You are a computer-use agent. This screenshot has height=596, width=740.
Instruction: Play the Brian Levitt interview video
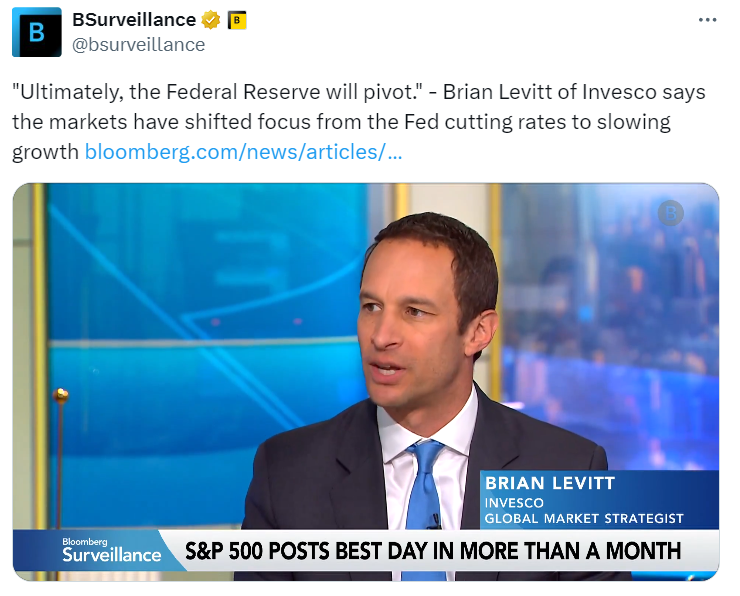(x=366, y=380)
